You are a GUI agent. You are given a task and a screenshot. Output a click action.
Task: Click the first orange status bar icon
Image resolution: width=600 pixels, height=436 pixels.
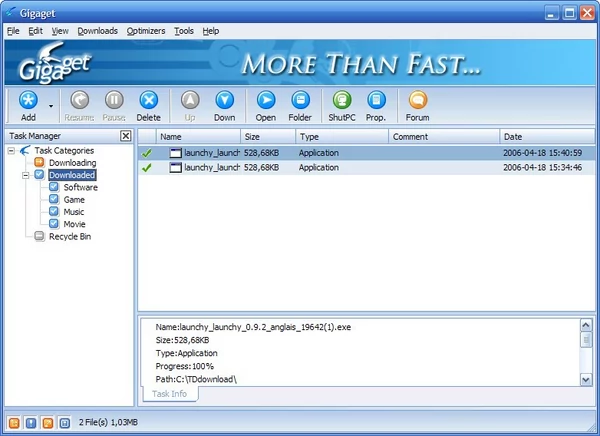[x=14, y=423]
